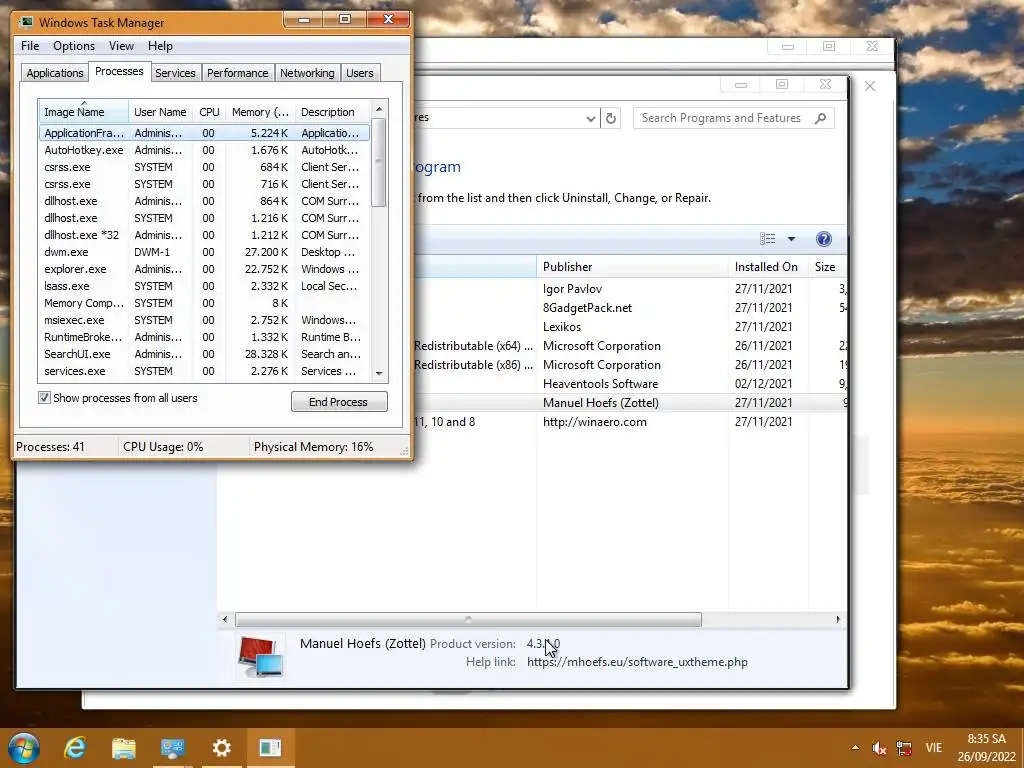Click the process list scroll up arrow
This screenshot has width=1024, height=768.
point(379,108)
